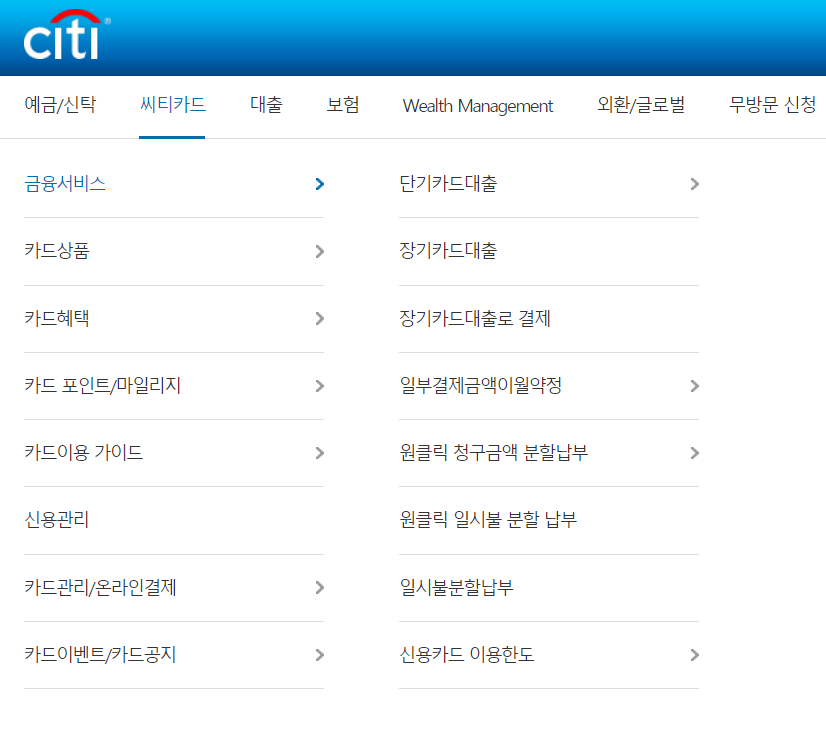Viewport: 826px width, 731px height.
Task: Open 장기카드대출로 결제 link
Action: (475, 318)
